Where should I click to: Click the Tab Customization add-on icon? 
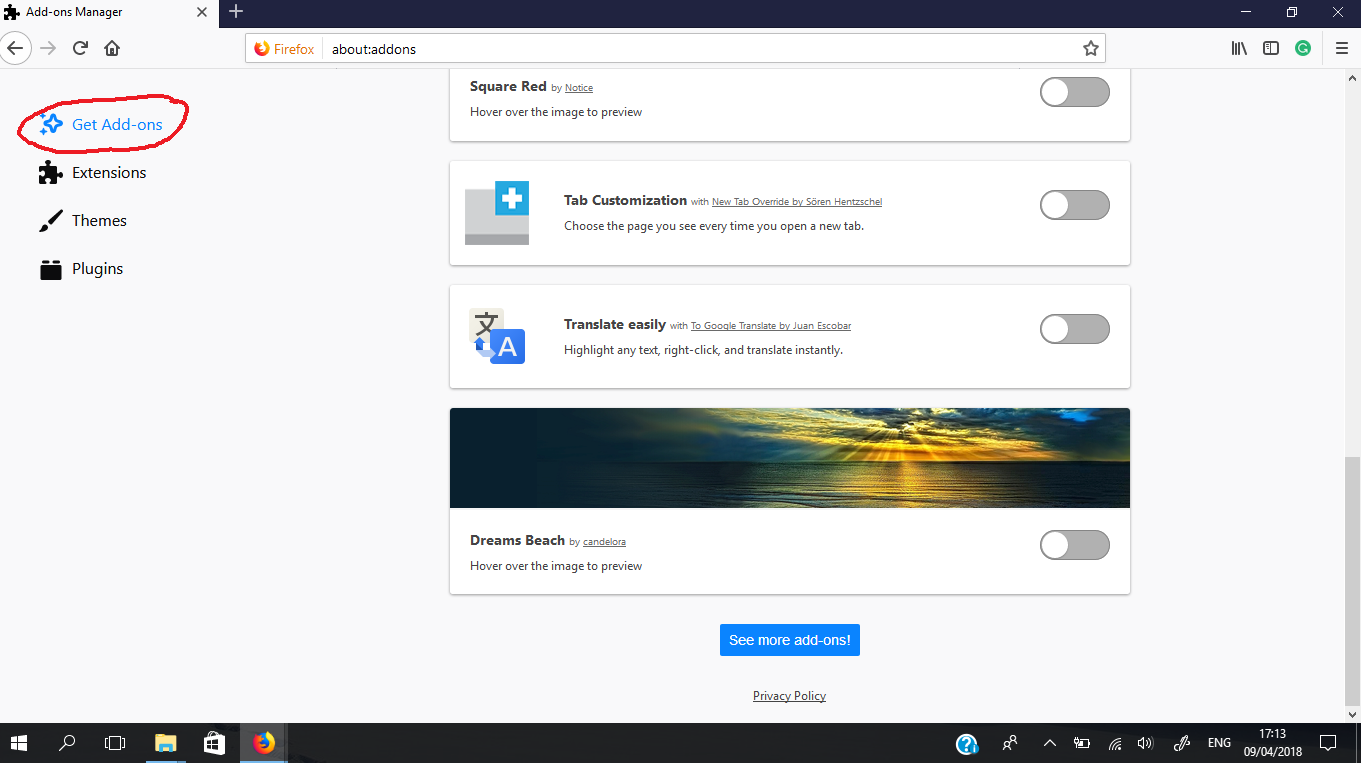(497, 213)
